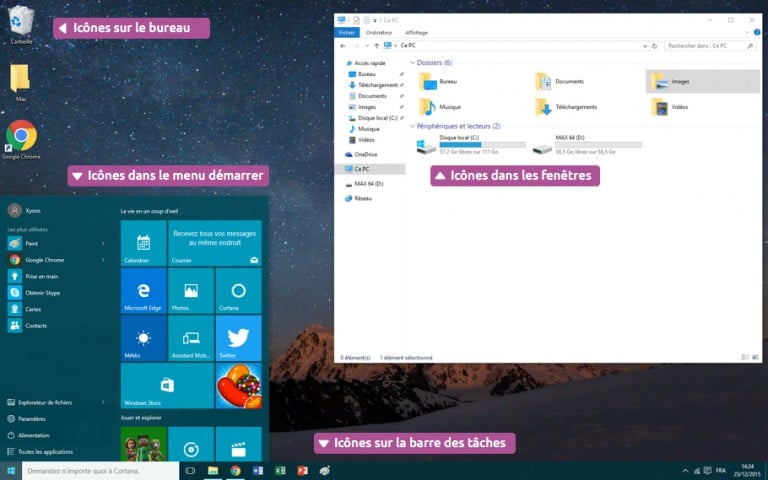Viewport: 768px width, 480px height.
Task: Launch the Microsoft Edge tile
Action: [144, 290]
